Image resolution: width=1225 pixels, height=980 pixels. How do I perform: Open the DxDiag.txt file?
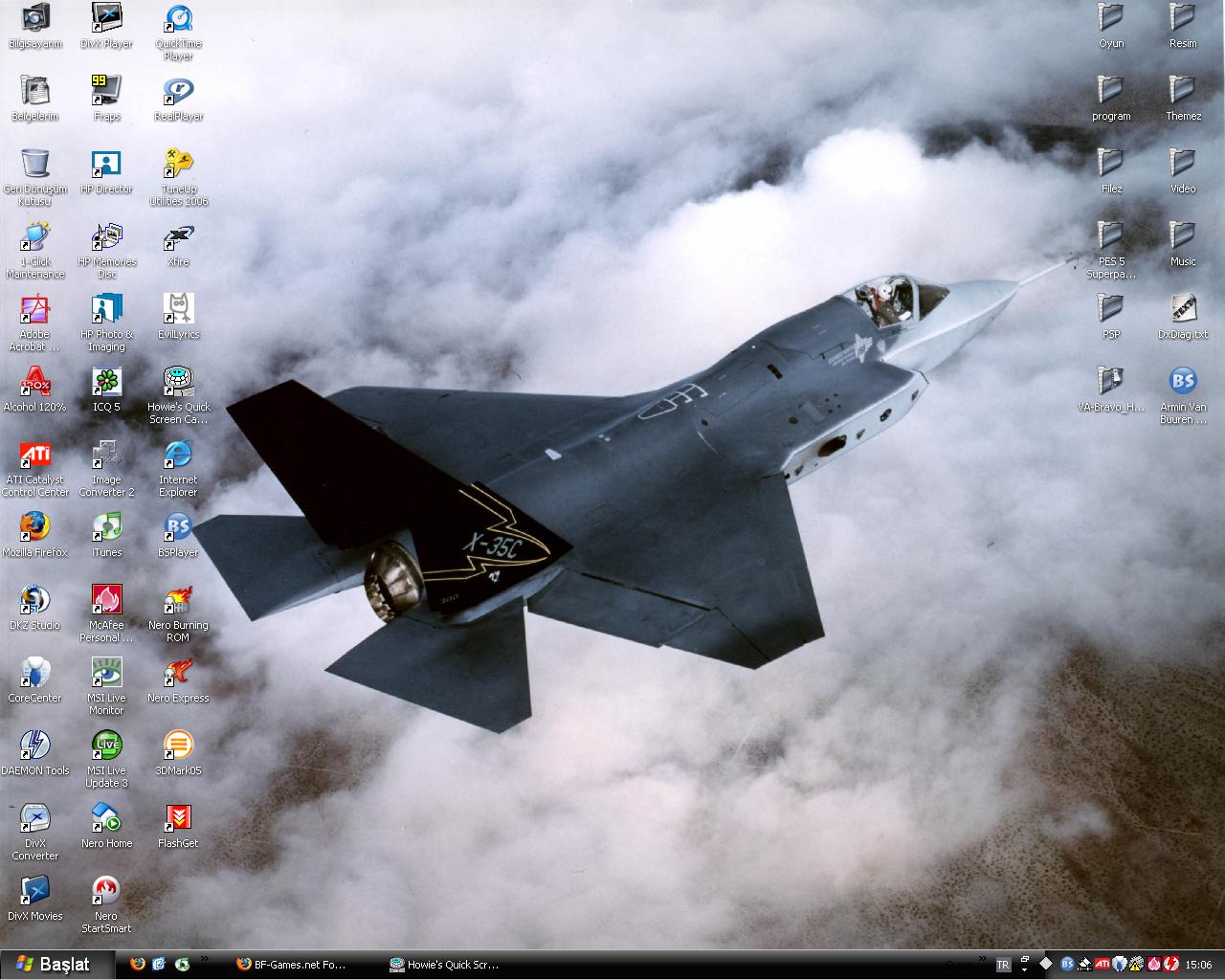point(1183,318)
